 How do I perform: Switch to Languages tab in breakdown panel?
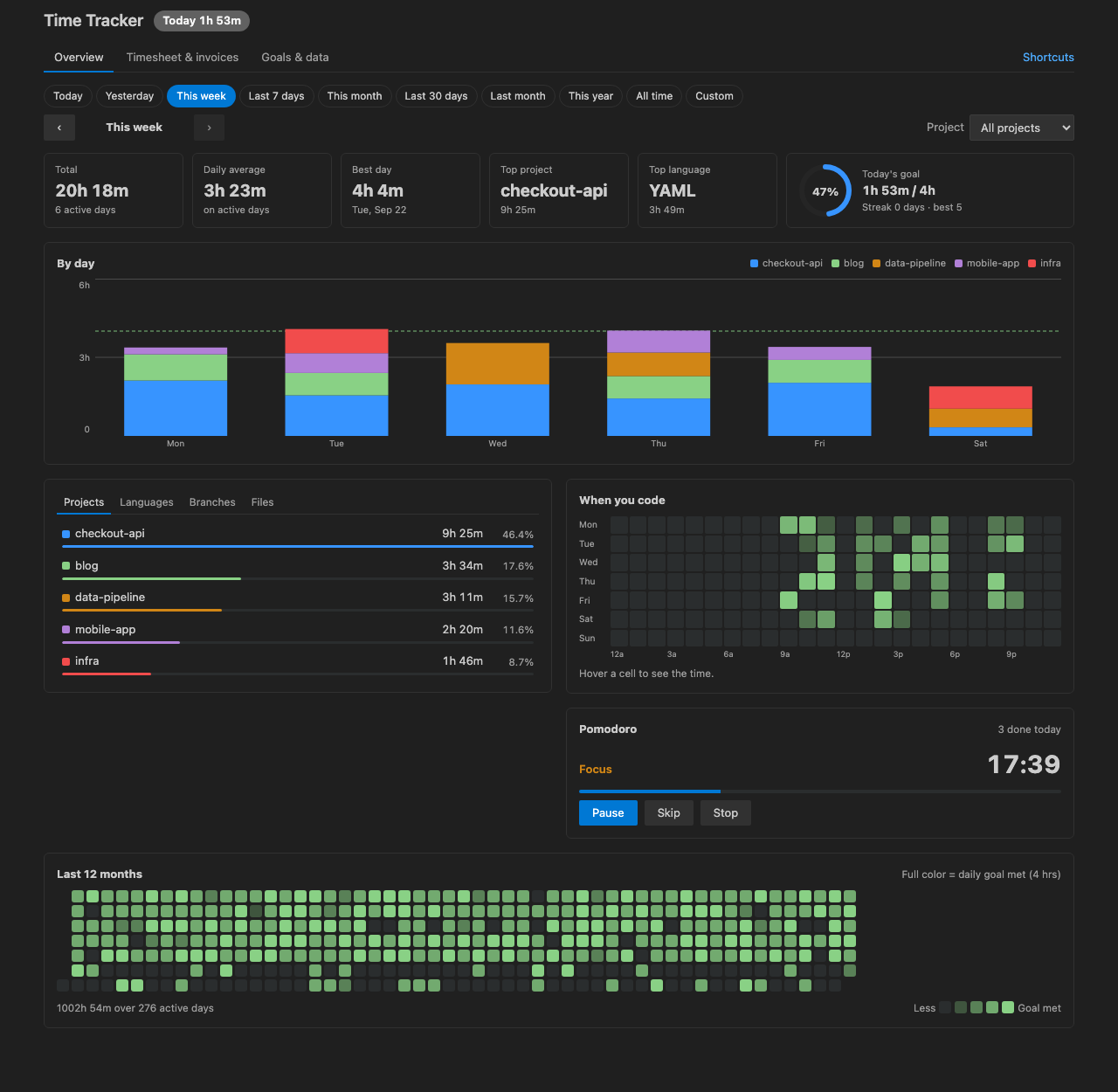coord(147,502)
